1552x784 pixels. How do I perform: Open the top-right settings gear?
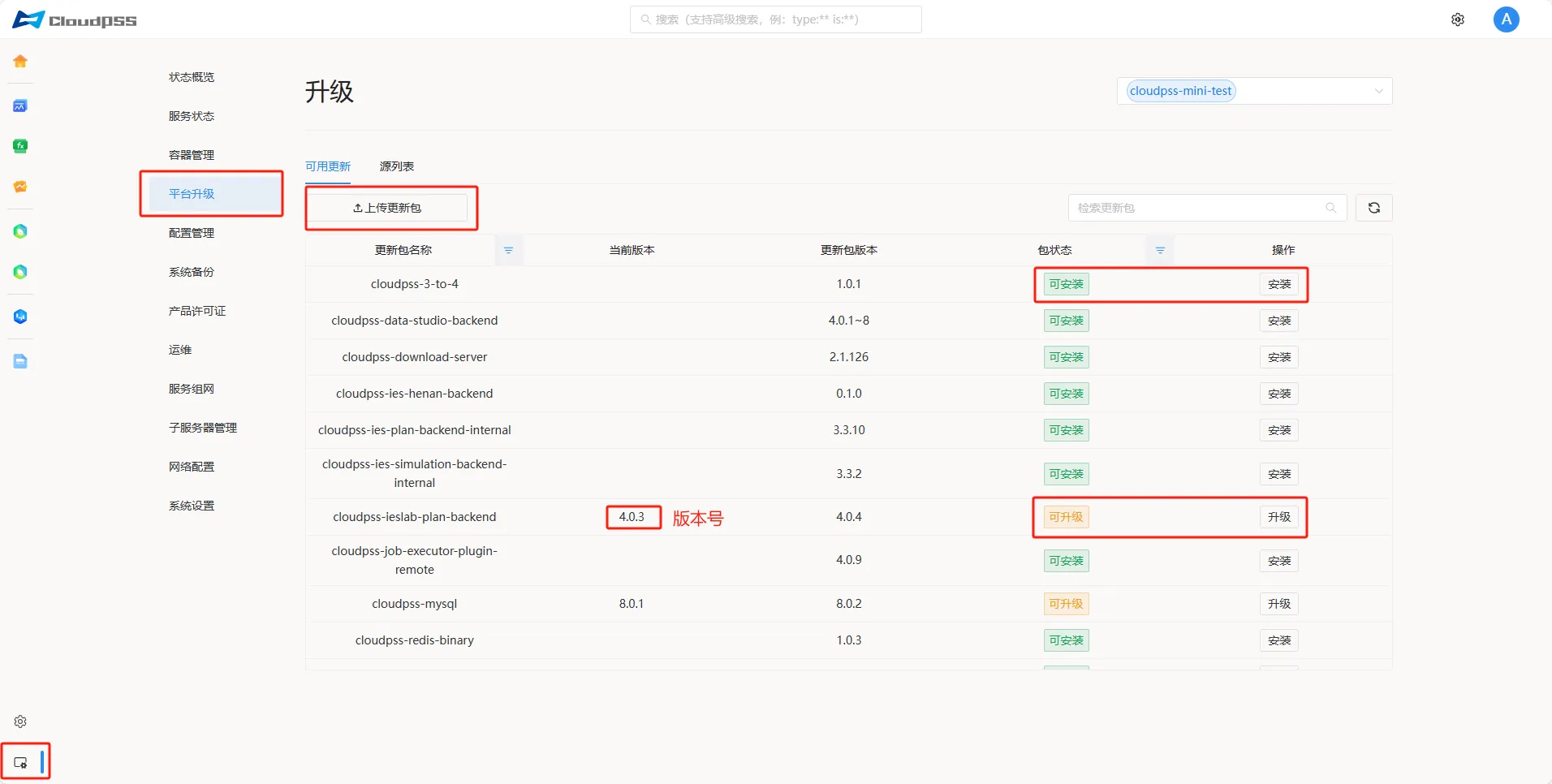coord(1458,19)
